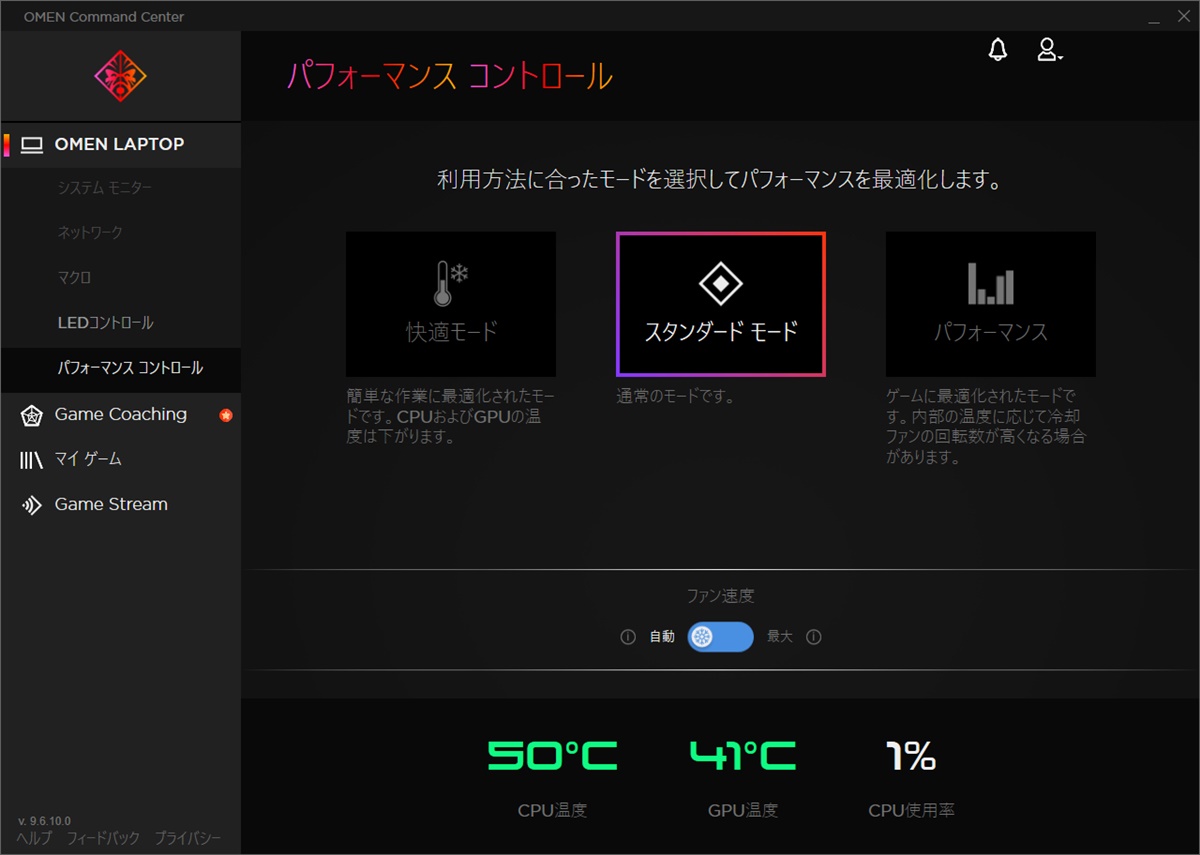Click the Game Coaching red notification badge
This screenshot has height=855, width=1200.
(x=226, y=415)
